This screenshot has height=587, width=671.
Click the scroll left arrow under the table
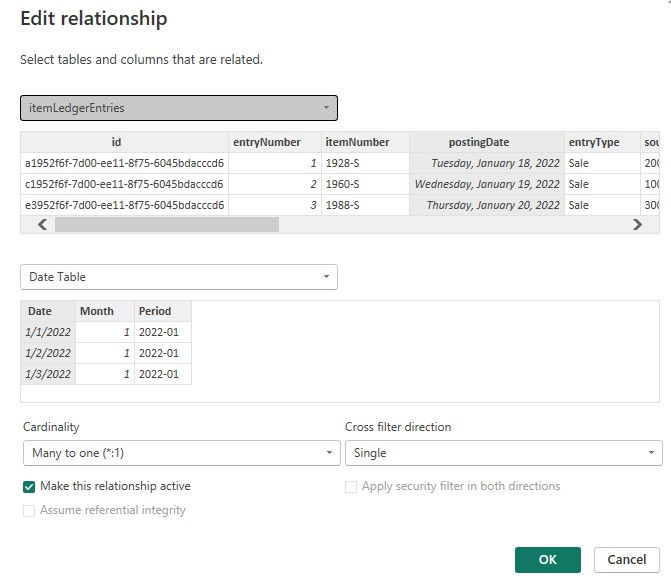click(42, 224)
